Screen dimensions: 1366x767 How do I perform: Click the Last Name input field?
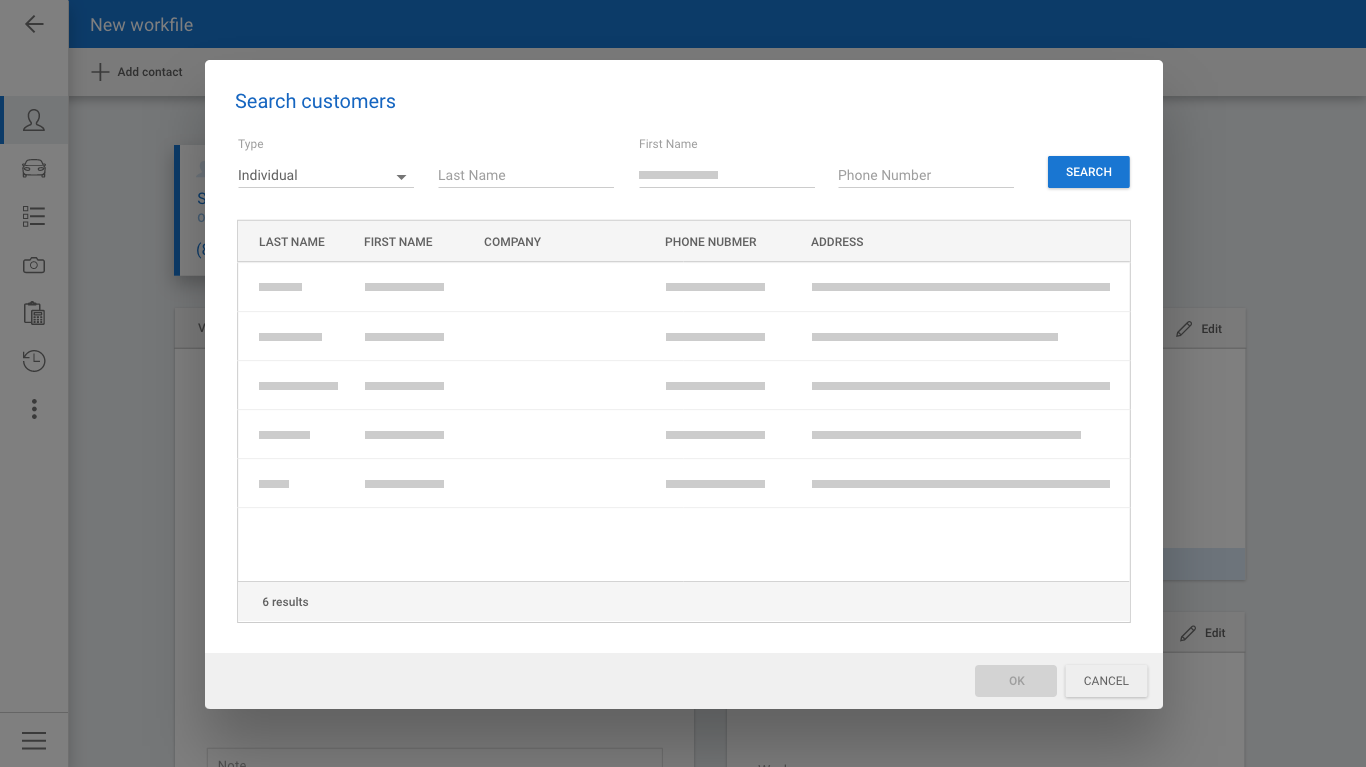[525, 176]
